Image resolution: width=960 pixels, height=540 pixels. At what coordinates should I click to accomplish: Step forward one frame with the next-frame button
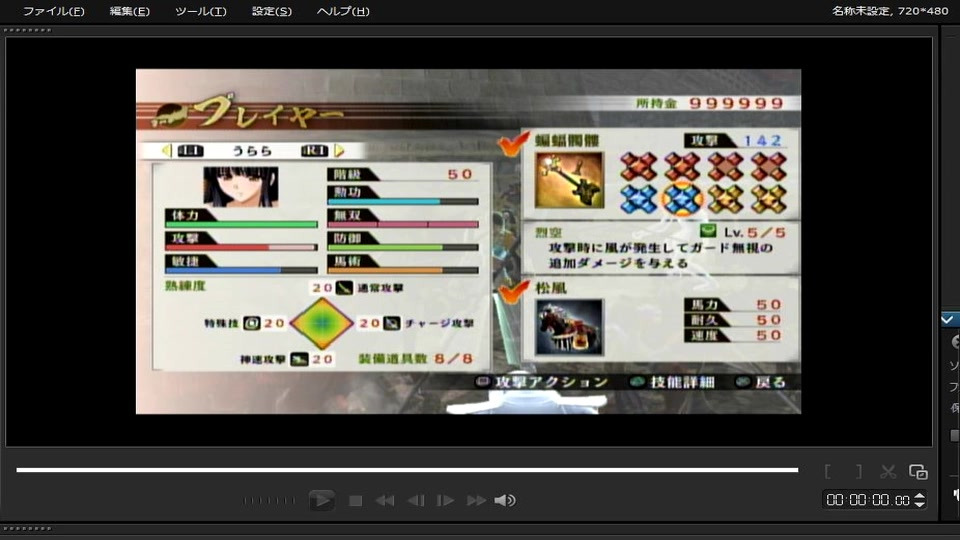445,501
